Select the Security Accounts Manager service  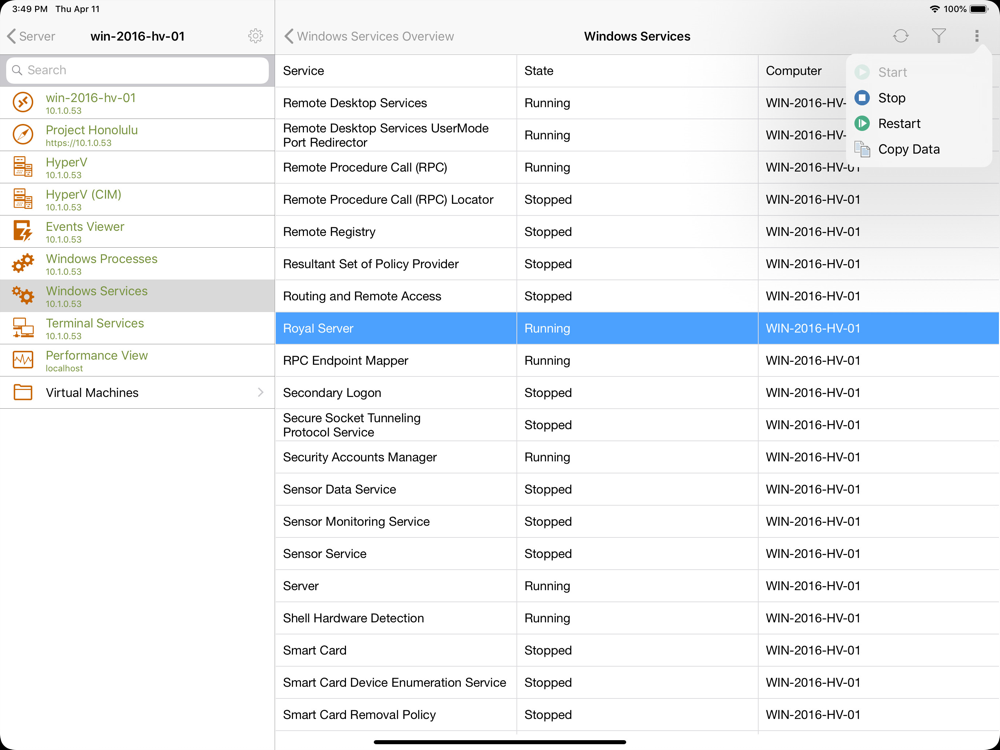click(637, 457)
